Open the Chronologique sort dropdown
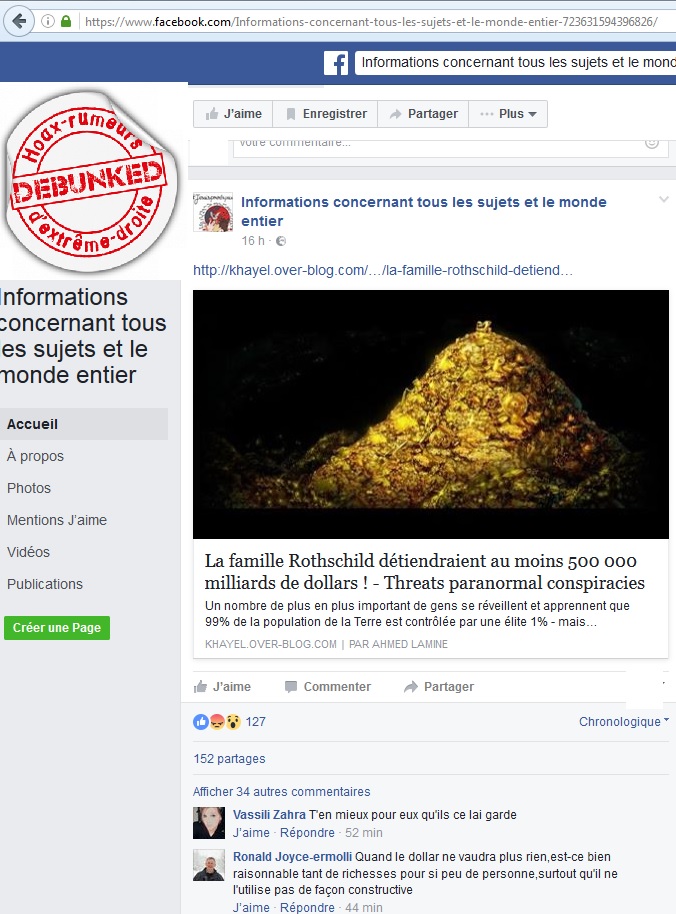Viewport: 676px width, 914px height. [624, 722]
